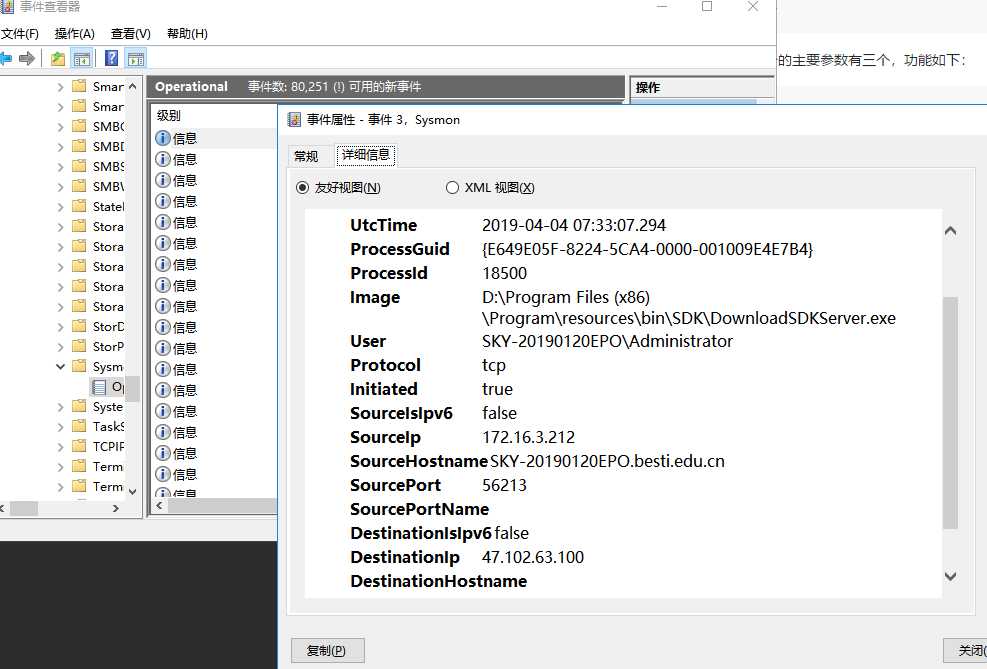Screen dimensions: 987x669
Task: Click the ProcessId value 18500
Action: point(504,273)
